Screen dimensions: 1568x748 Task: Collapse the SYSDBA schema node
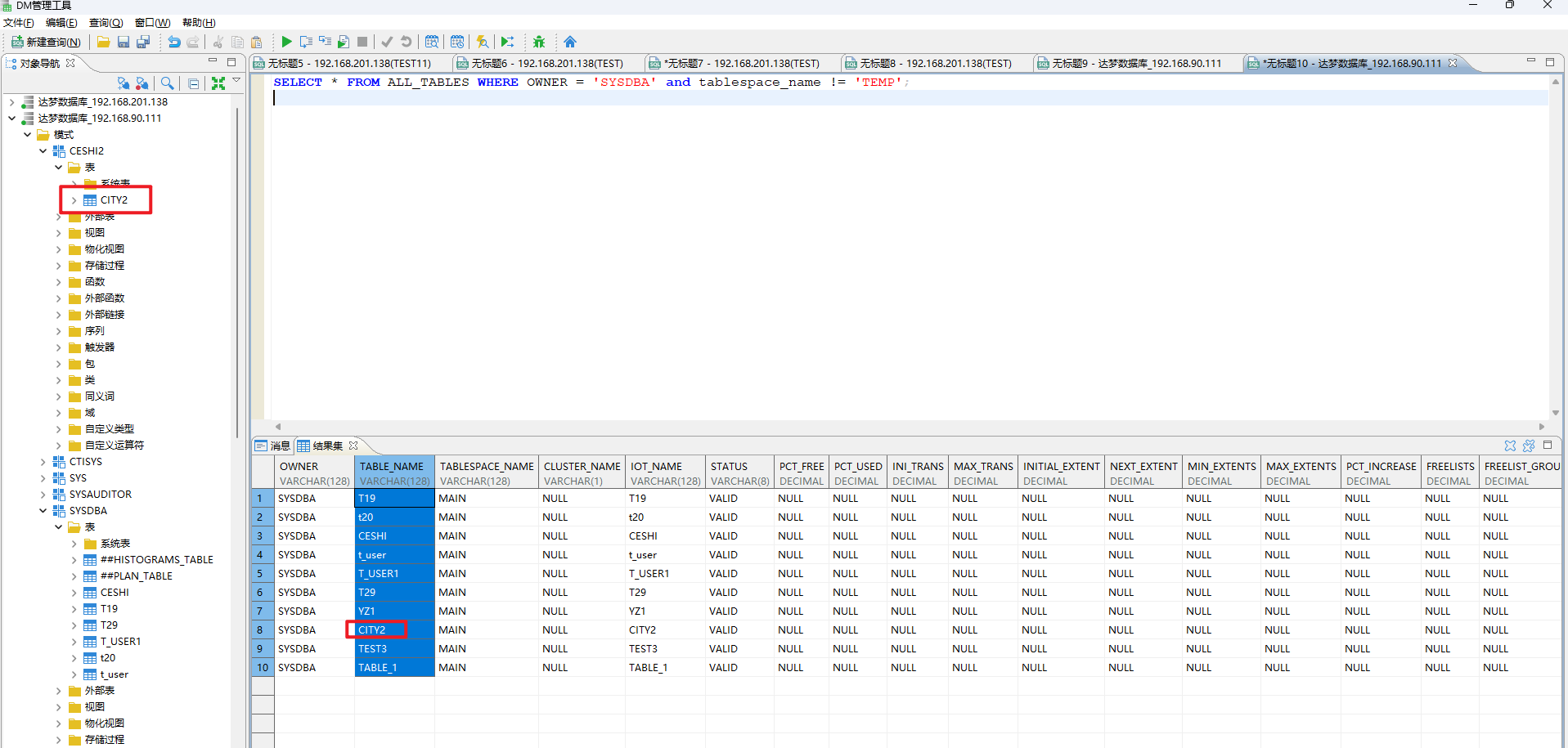click(x=43, y=511)
